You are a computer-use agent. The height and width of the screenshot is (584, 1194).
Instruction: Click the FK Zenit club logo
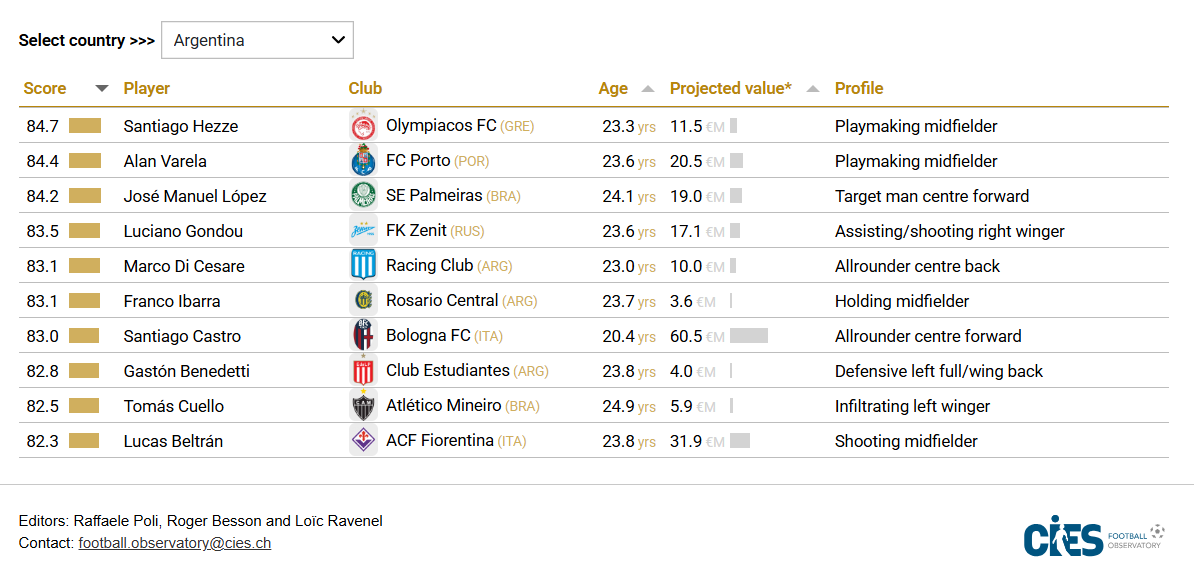[x=362, y=231]
